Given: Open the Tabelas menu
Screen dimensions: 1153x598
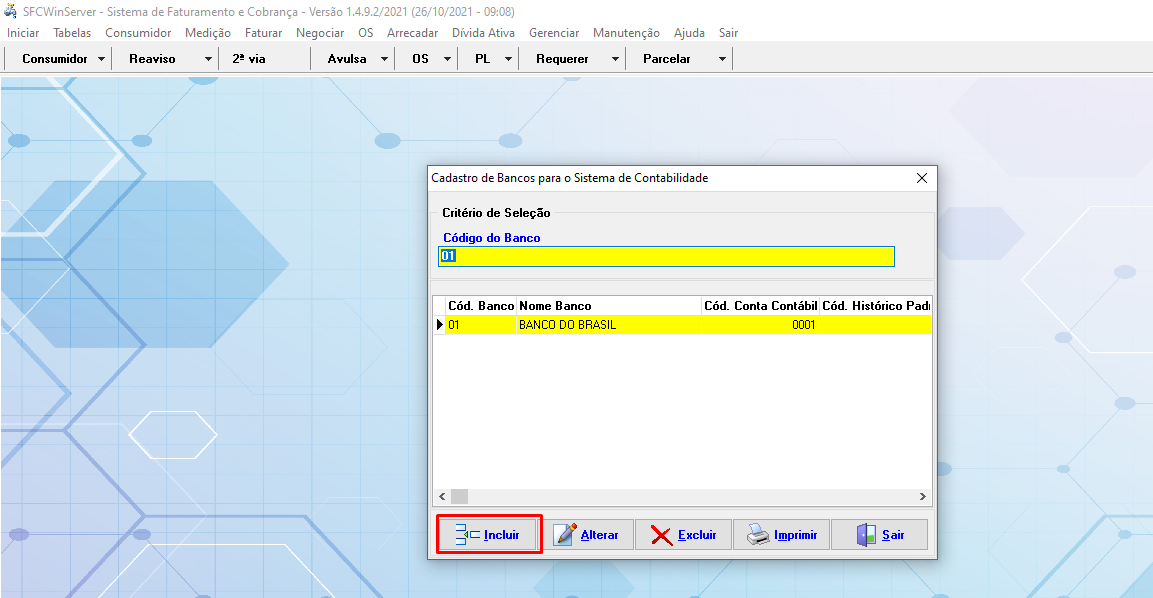Looking at the screenshot, I should coord(72,33).
